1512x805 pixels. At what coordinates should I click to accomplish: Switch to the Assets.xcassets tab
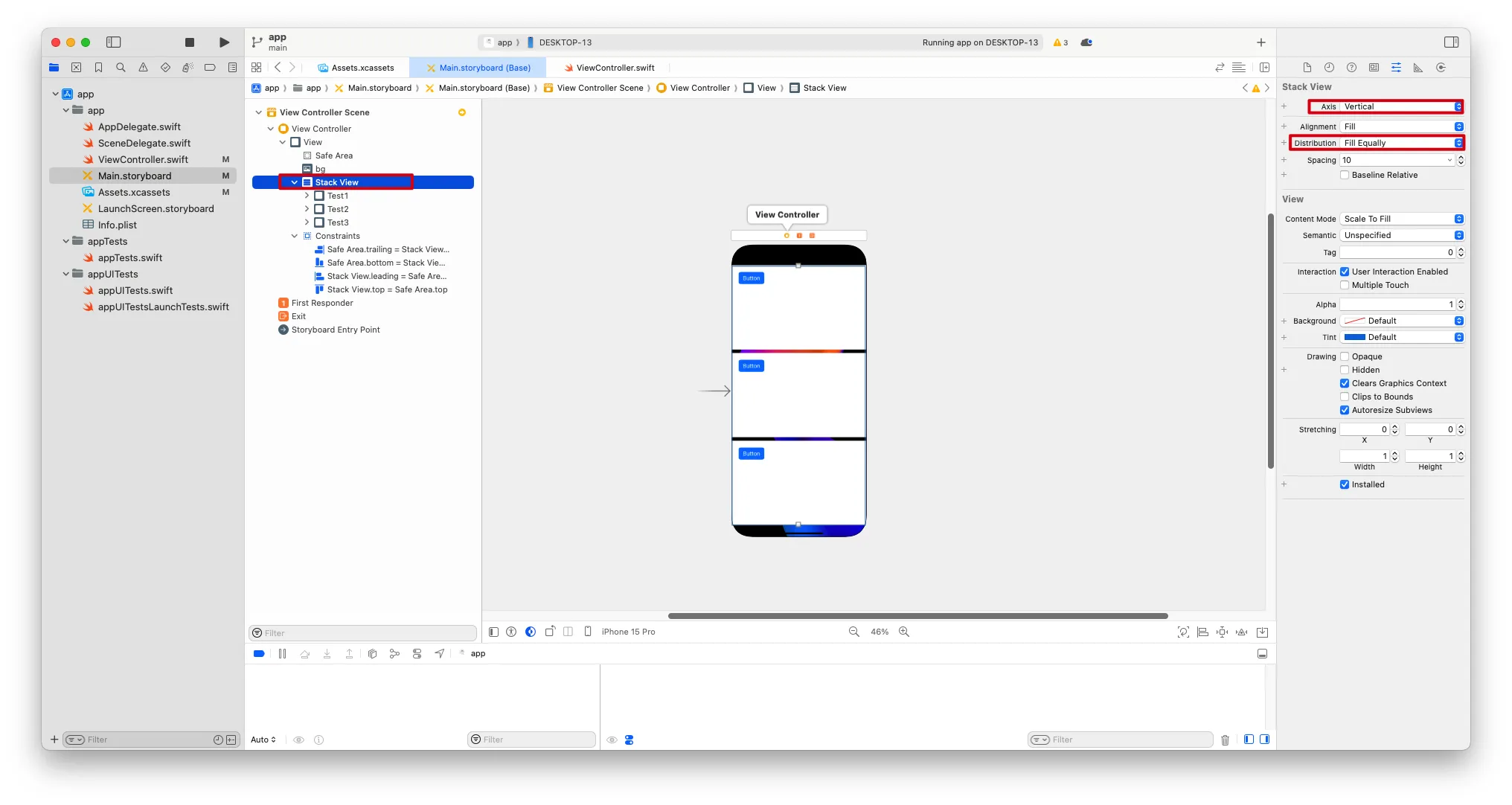pos(362,68)
